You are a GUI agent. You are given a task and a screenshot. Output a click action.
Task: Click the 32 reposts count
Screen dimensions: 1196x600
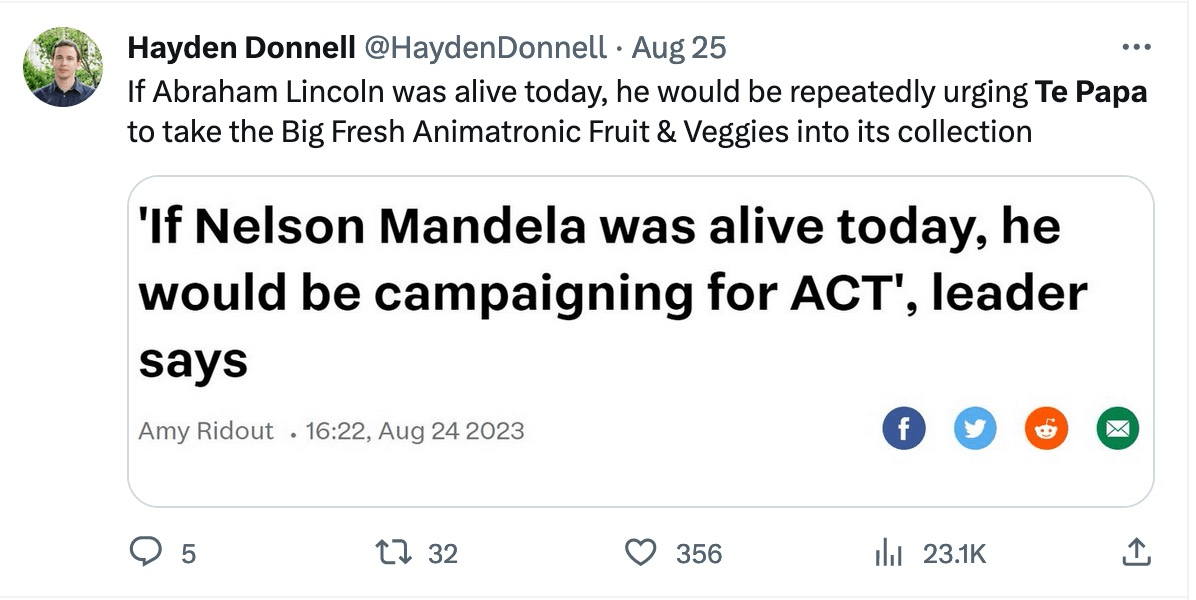443,553
